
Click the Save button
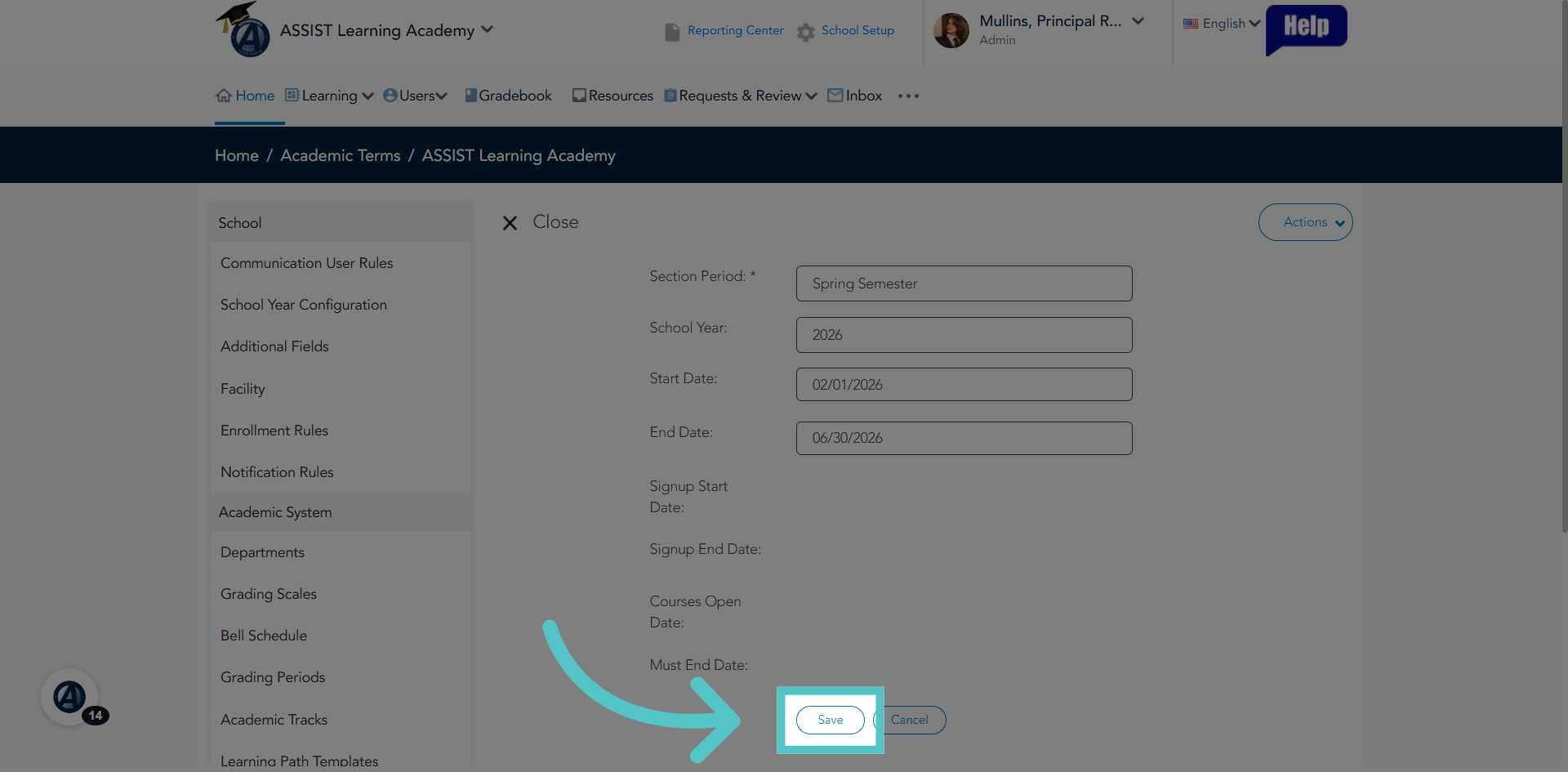click(x=830, y=720)
